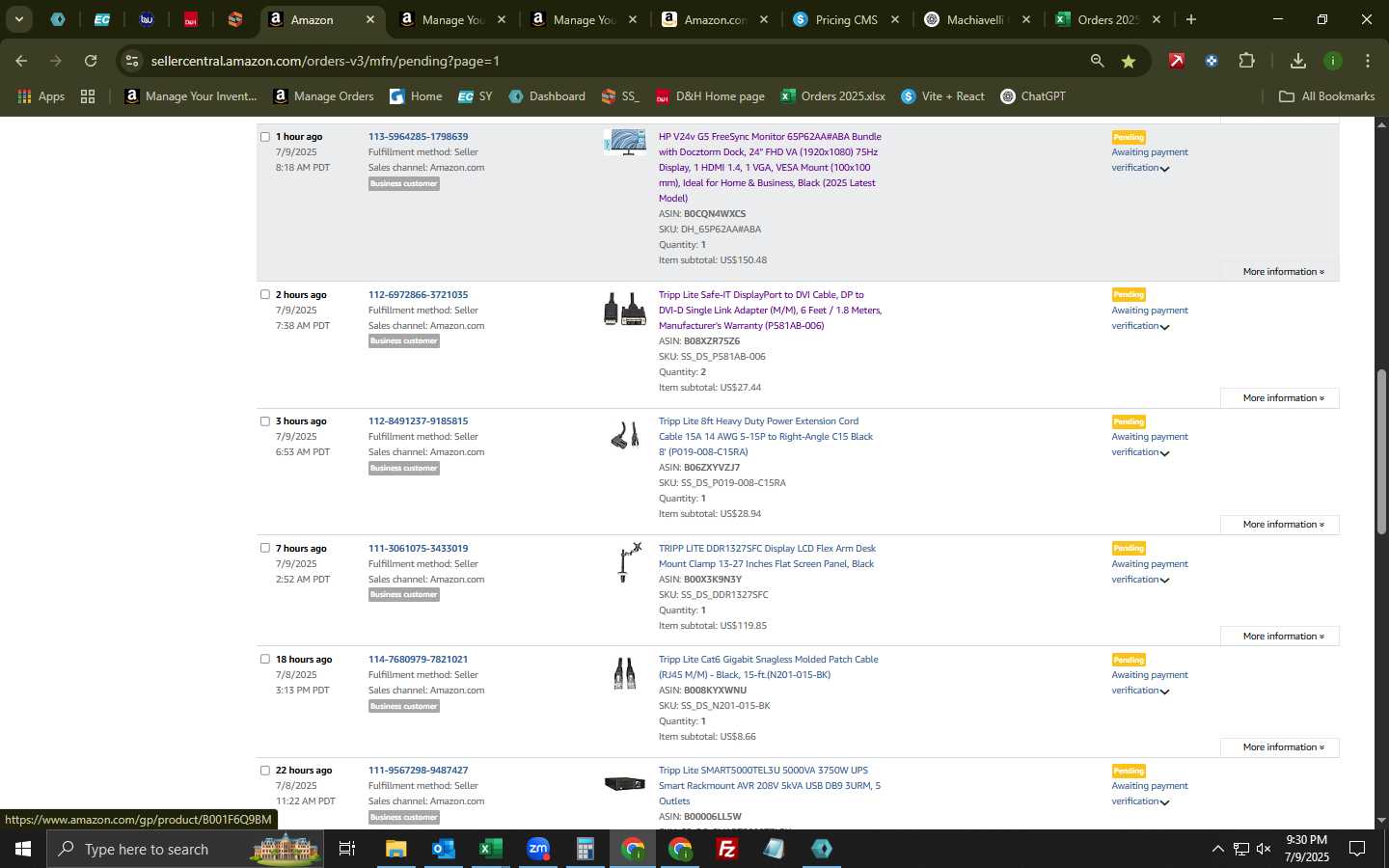The height and width of the screenshot is (868, 1389).
Task: Open a new browser tab
Action: click(1191, 19)
